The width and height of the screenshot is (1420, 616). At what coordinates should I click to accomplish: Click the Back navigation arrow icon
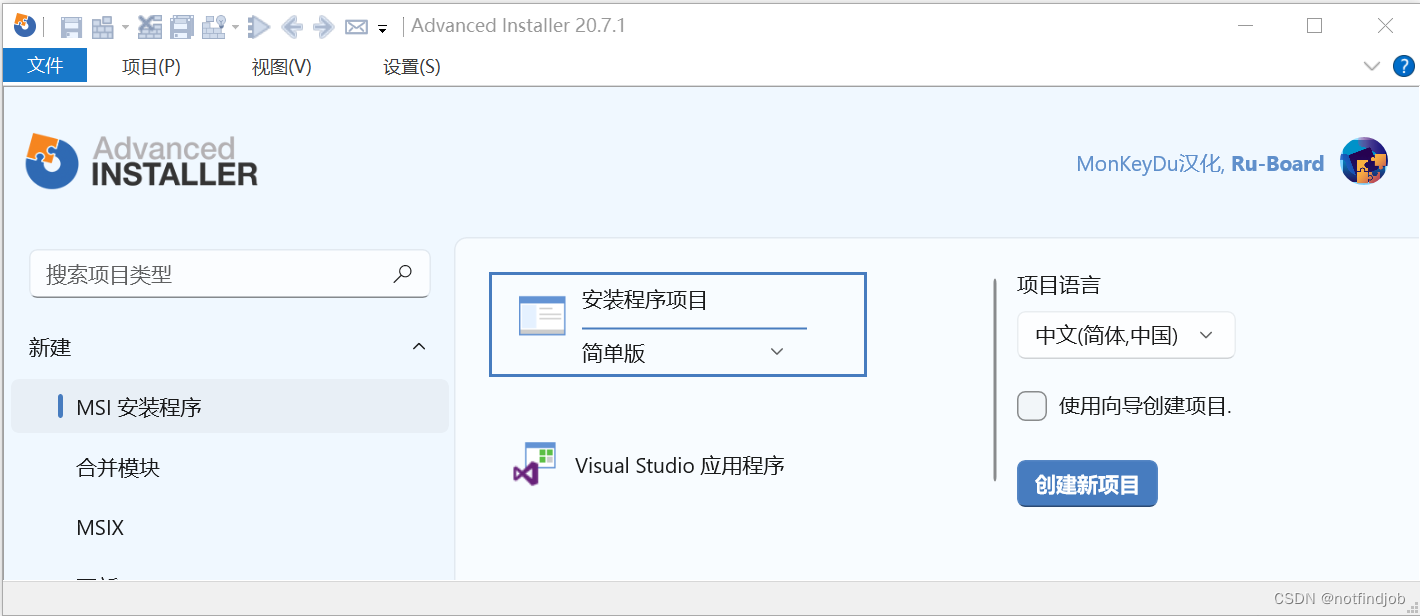[292, 26]
